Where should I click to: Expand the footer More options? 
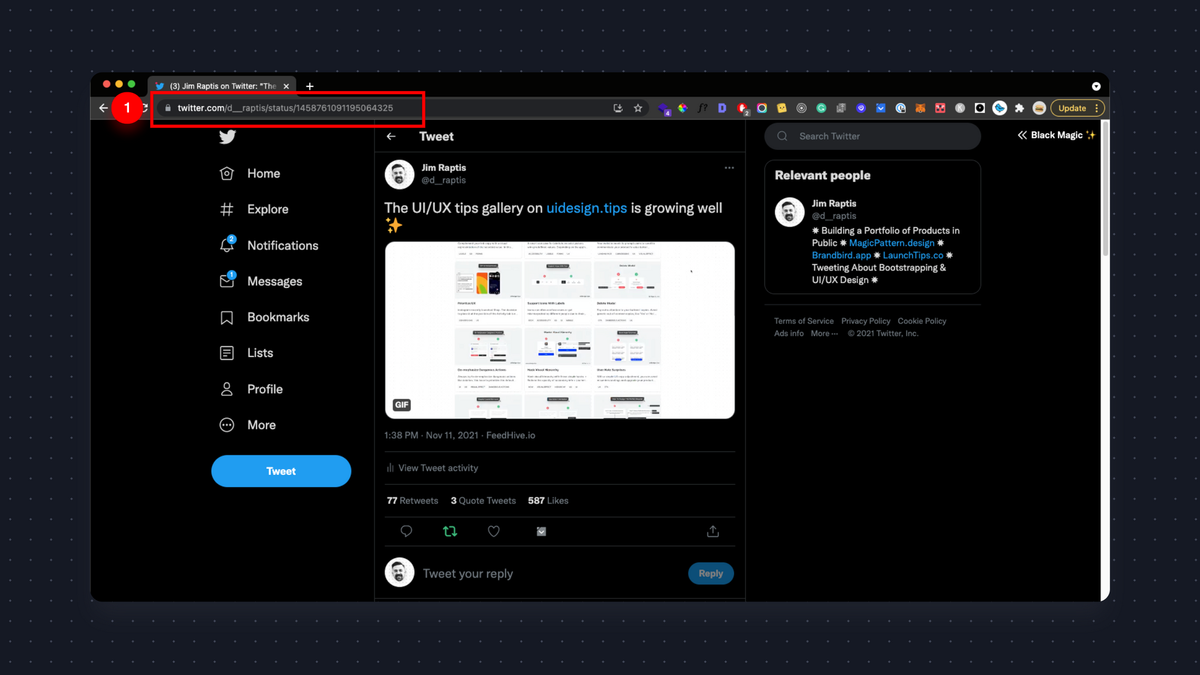(825, 333)
